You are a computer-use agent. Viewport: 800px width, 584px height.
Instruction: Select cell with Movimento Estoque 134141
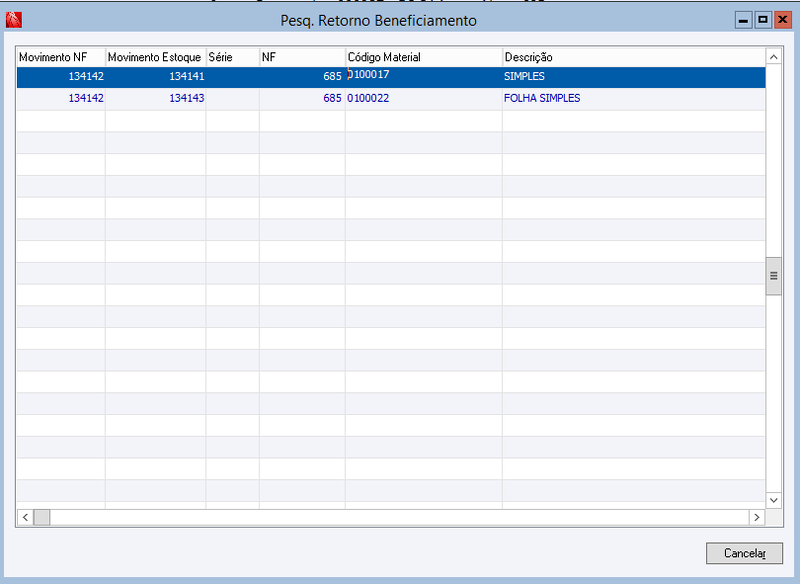pyautogui.click(x=156, y=77)
